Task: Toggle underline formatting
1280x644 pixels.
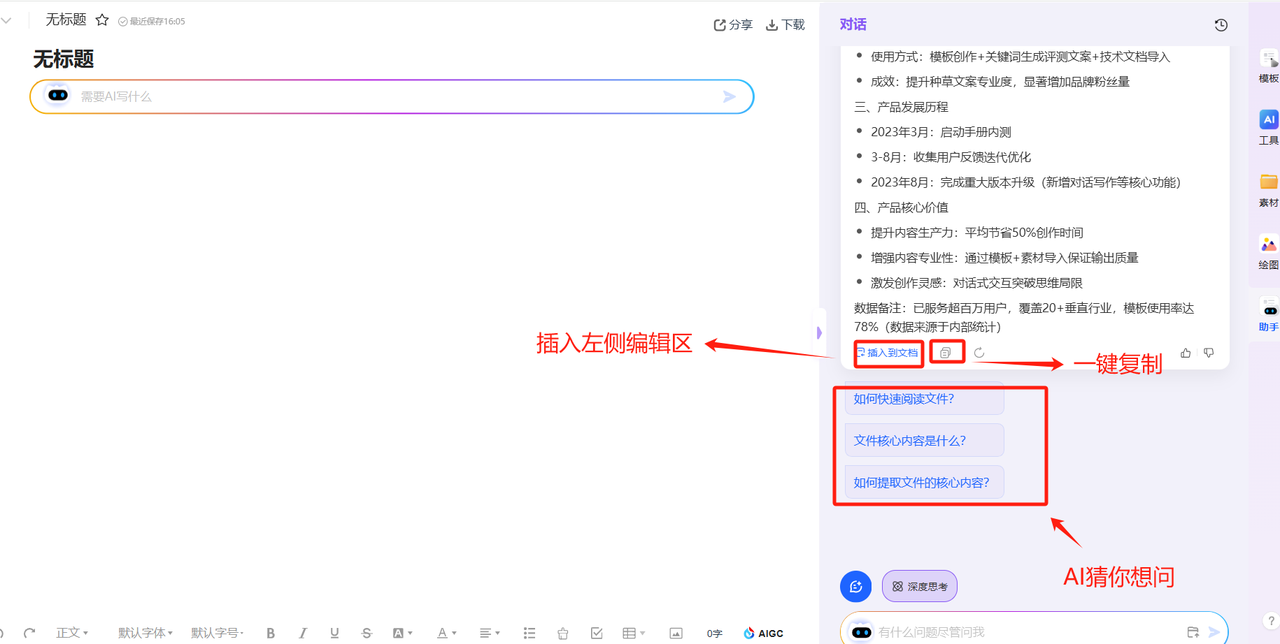Action: tap(335, 633)
